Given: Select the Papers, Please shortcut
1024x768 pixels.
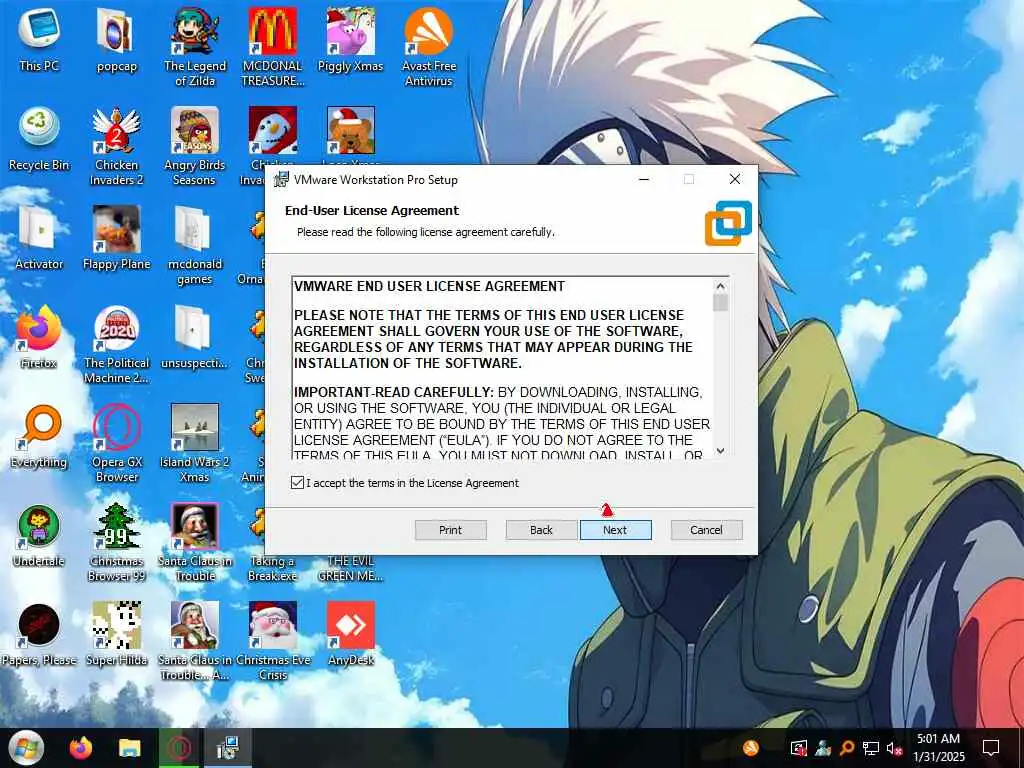Looking at the screenshot, I should coord(39,636).
